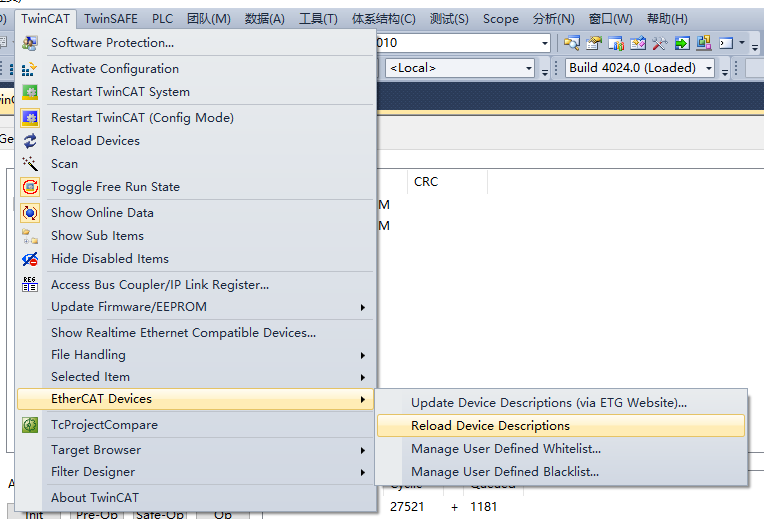The image size is (764, 519).
Task: Click the Show Sub Items icon
Action: point(30,236)
